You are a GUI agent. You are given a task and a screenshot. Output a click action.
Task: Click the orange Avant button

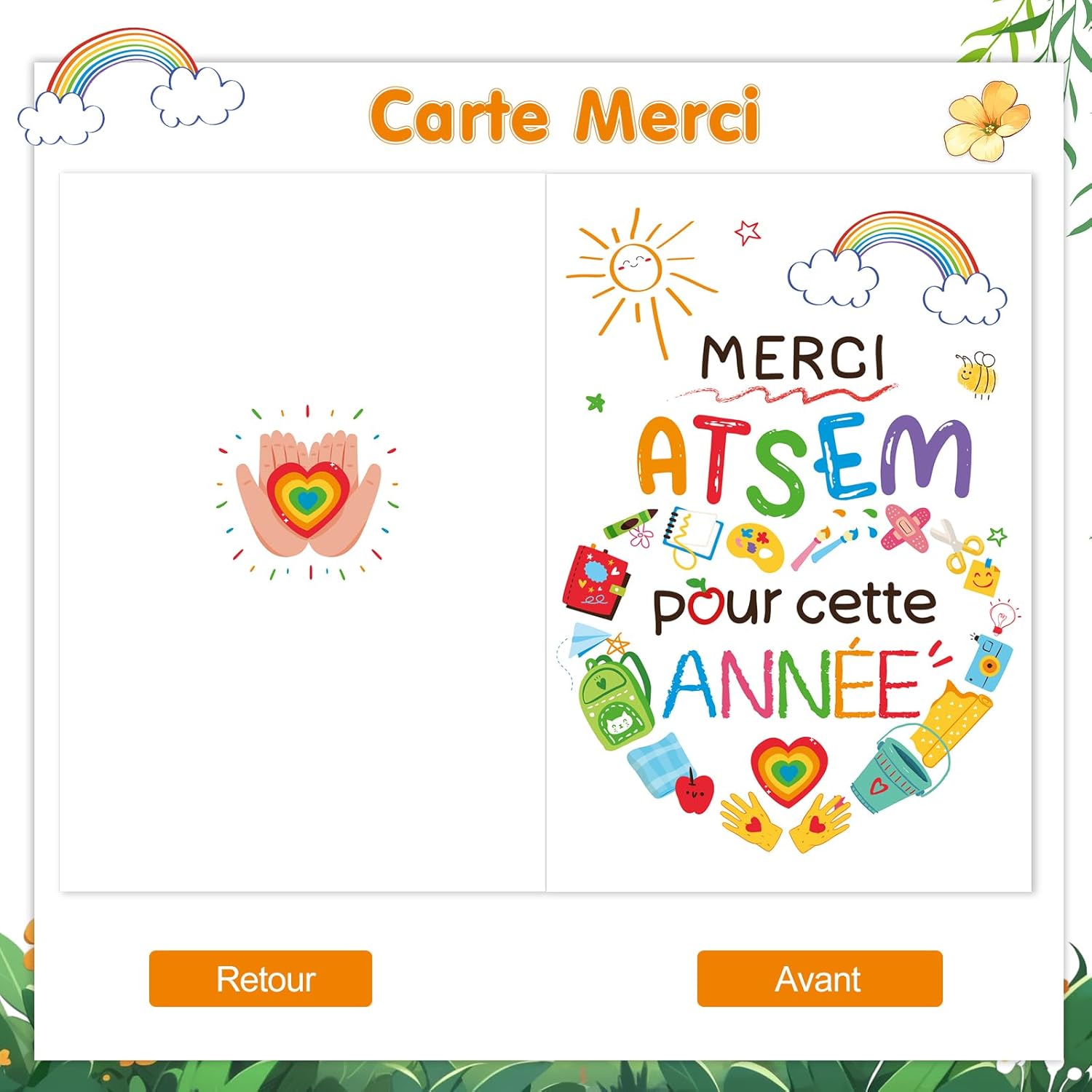coord(820,978)
